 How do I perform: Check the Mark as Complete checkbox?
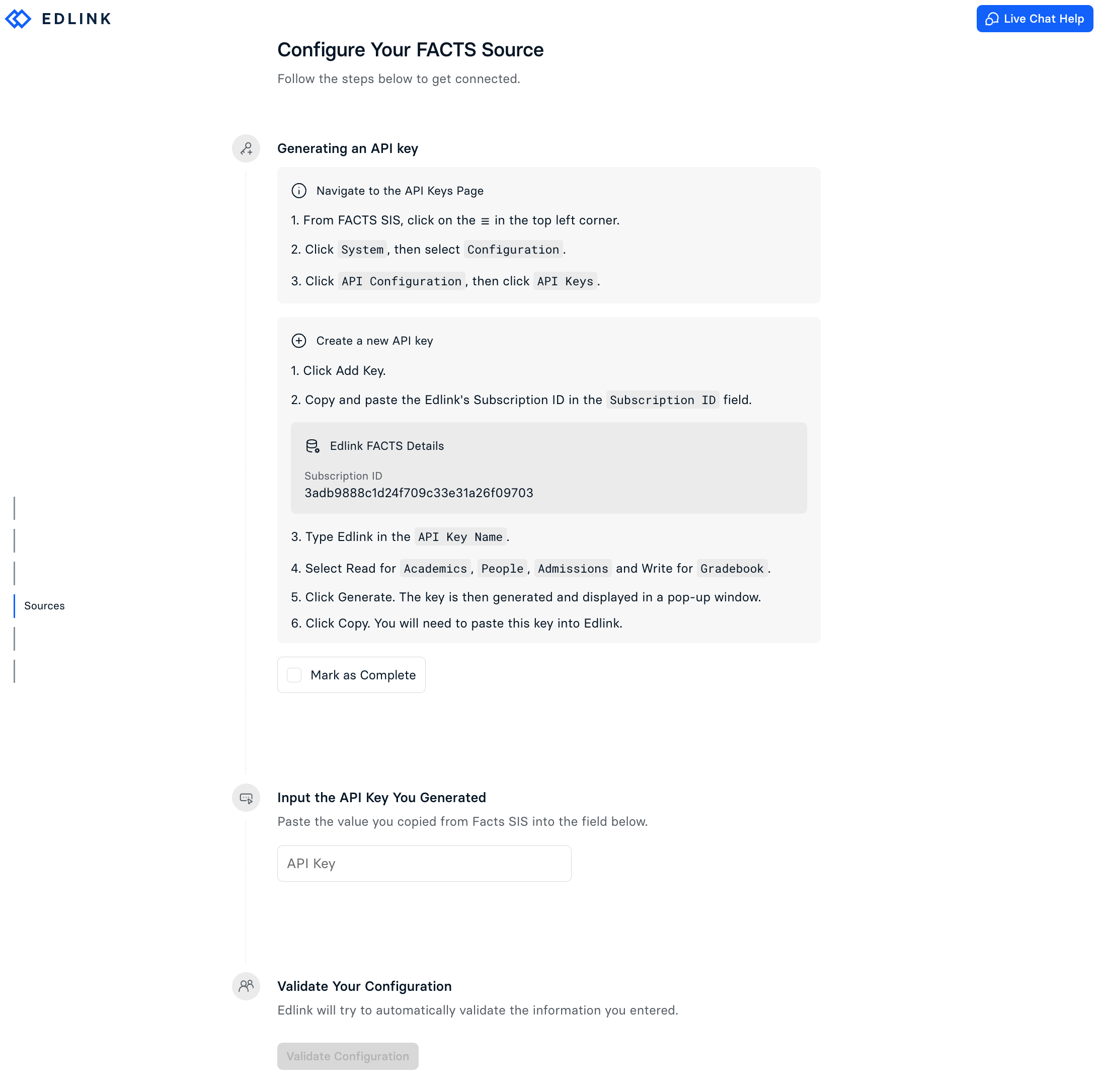pos(294,675)
